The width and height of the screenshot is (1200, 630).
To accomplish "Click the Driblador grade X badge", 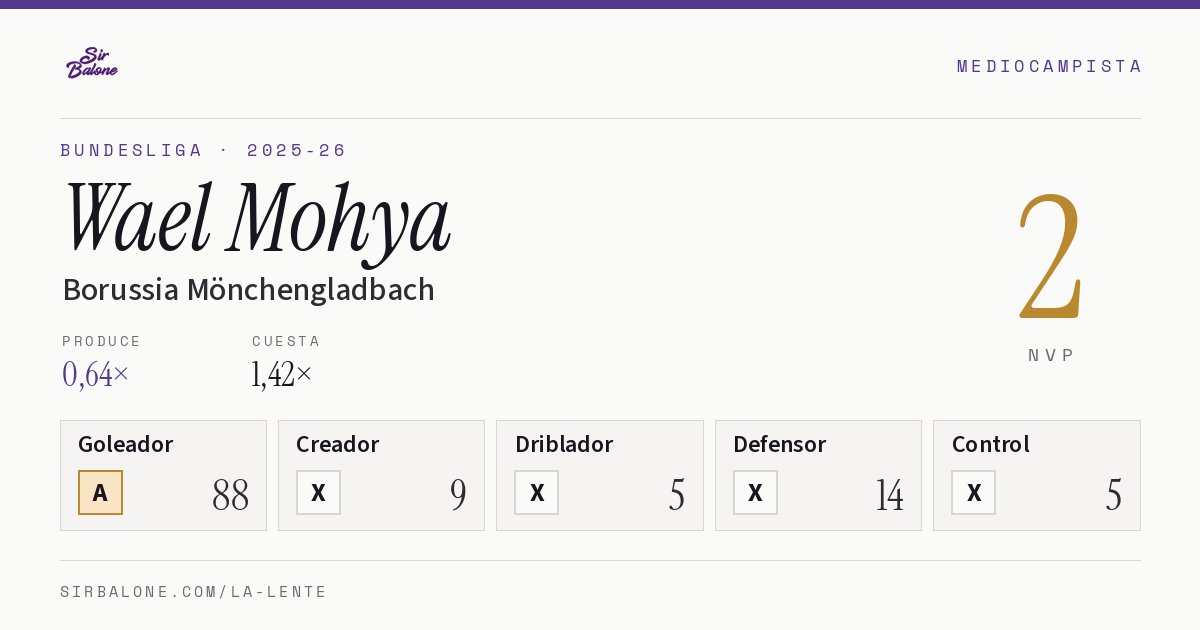I will [537, 492].
